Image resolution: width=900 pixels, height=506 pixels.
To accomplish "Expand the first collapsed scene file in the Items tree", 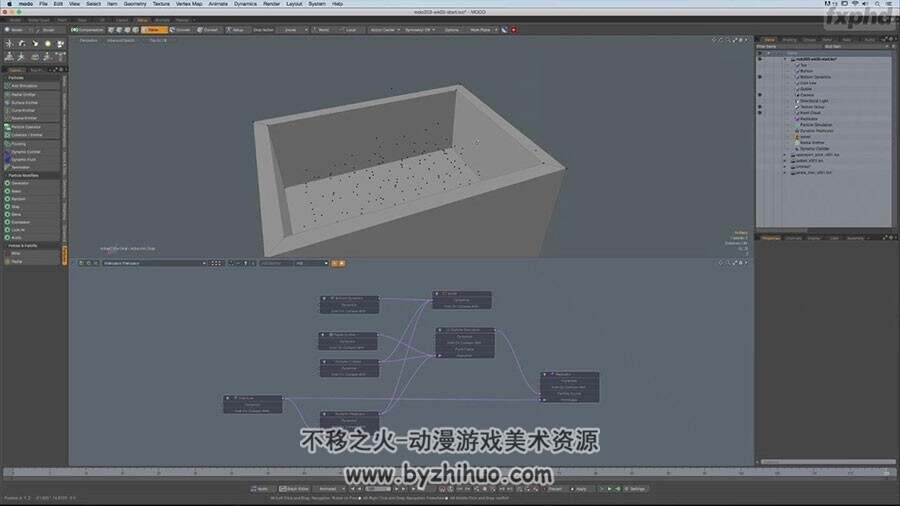I will pos(785,154).
